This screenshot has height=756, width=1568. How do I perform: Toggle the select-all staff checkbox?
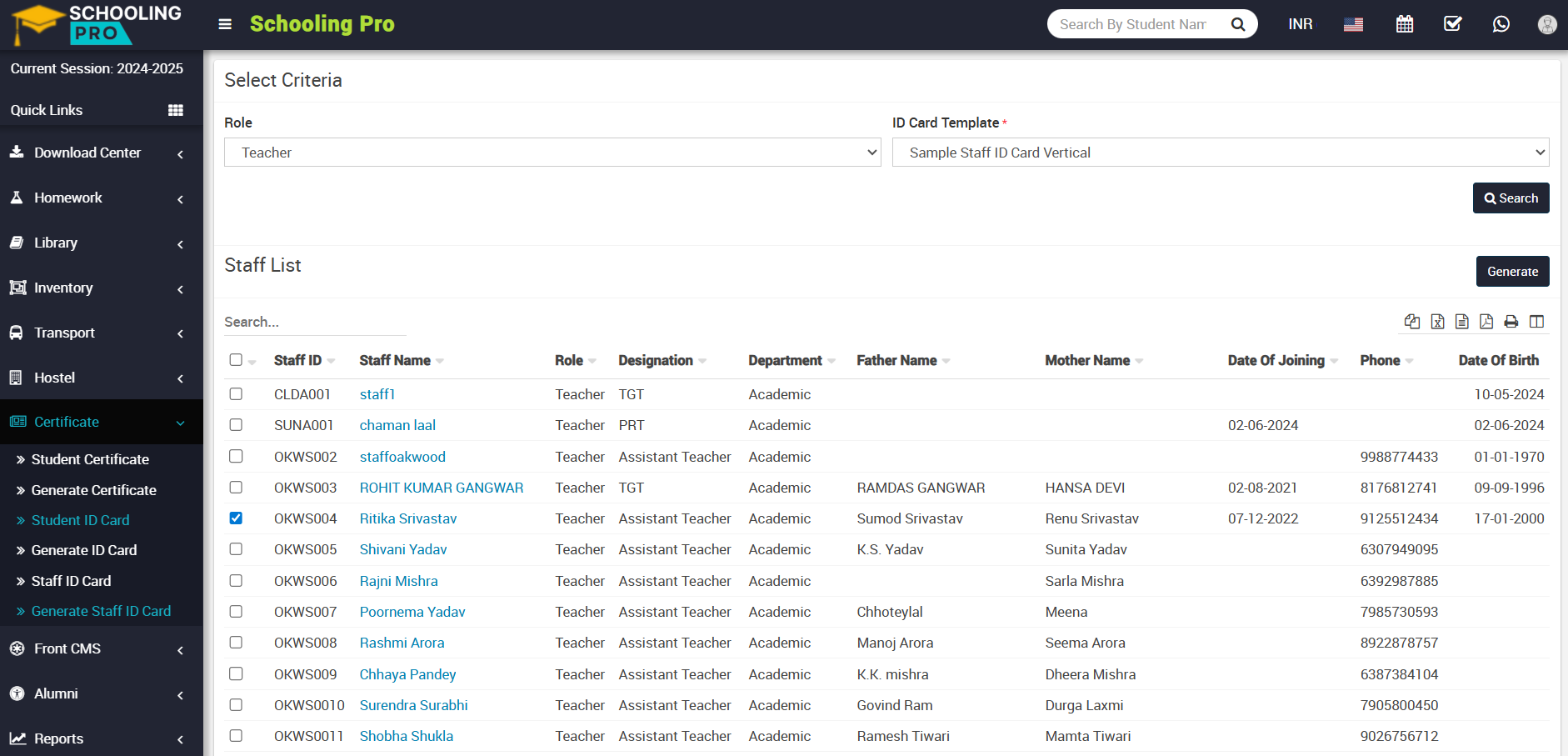point(236,360)
